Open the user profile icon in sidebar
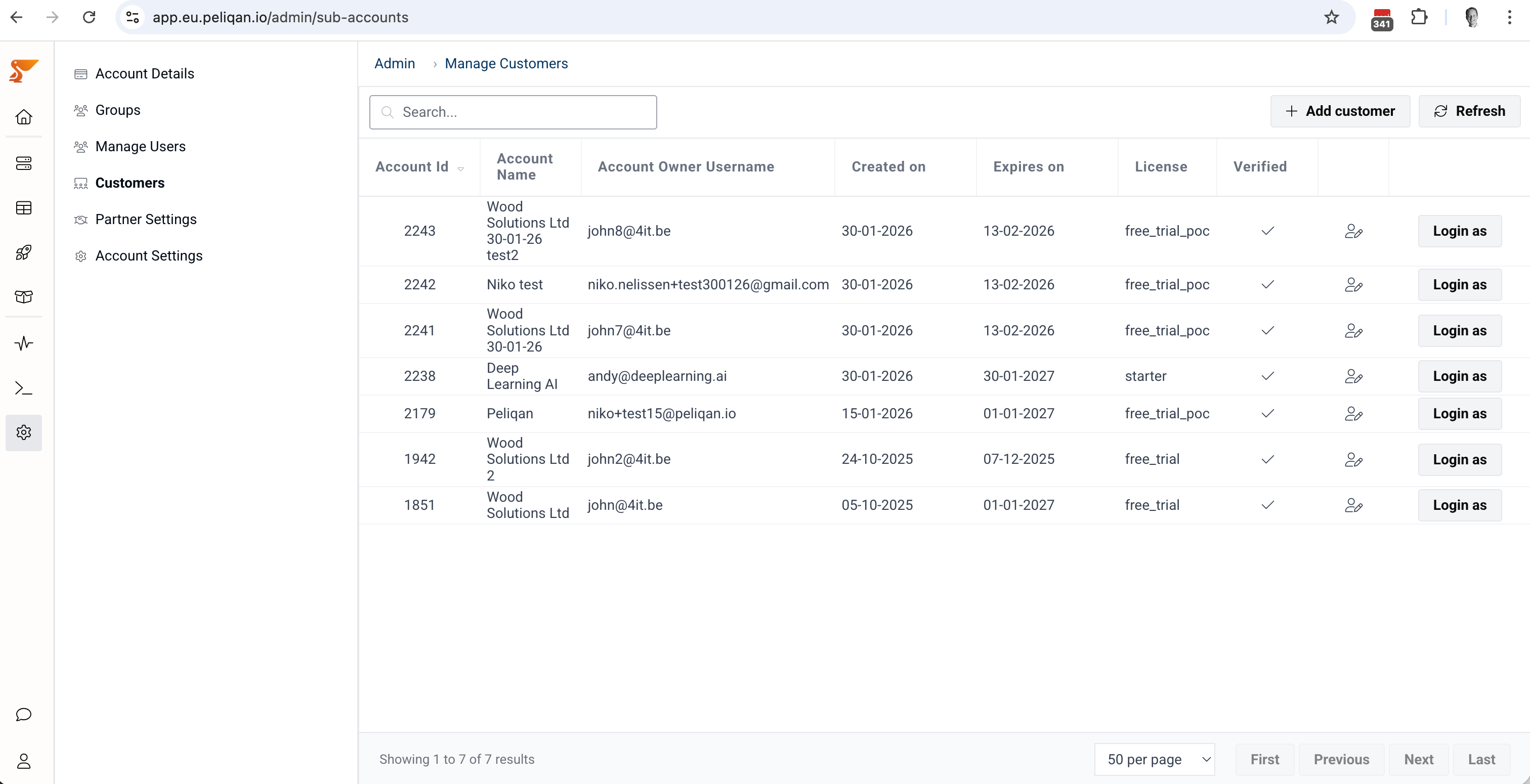Image resolution: width=1530 pixels, height=784 pixels. pyautogui.click(x=24, y=761)
